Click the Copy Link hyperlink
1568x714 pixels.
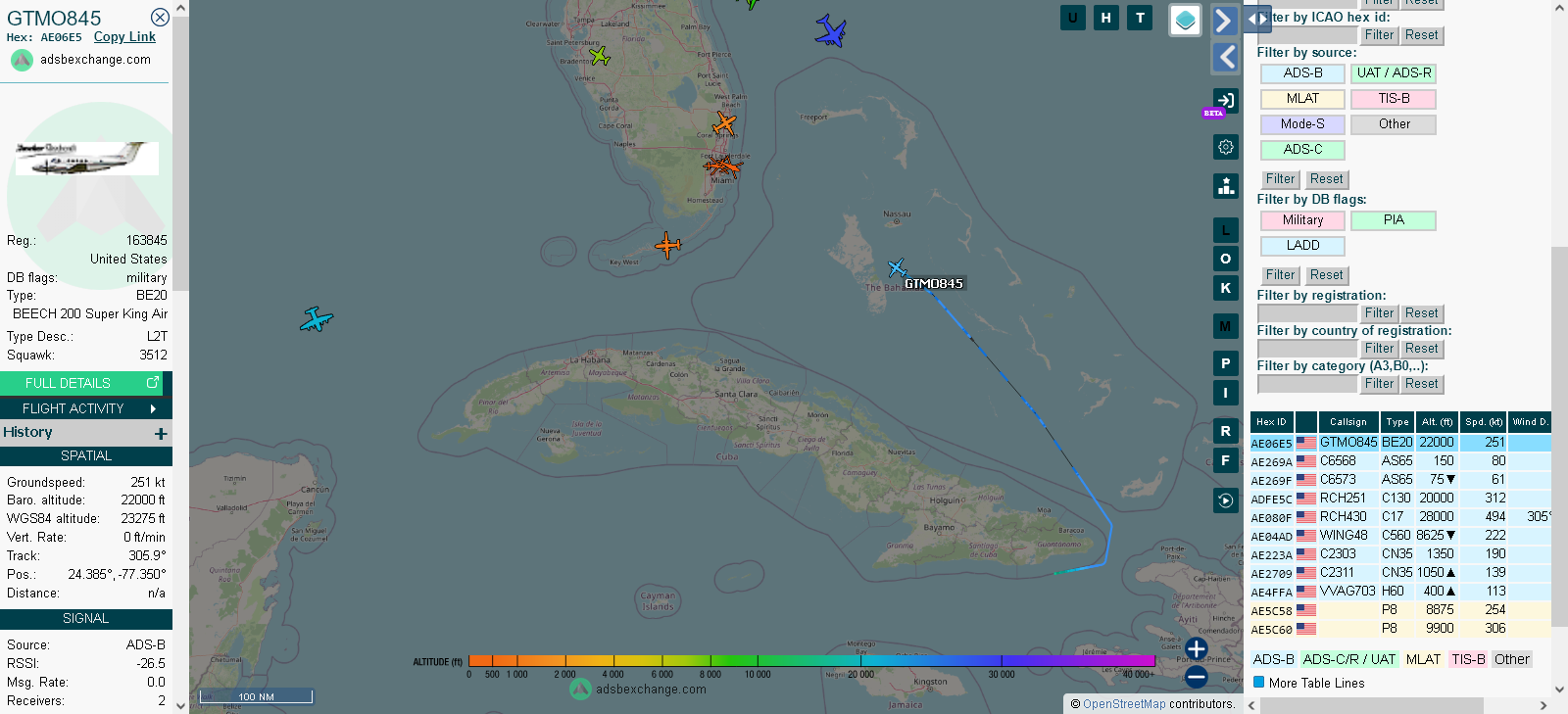pos(124,37)
